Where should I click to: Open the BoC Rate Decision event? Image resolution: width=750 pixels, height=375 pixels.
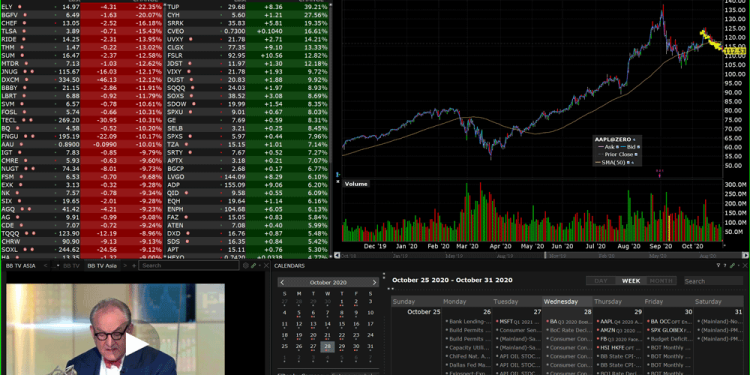[569, 330]
